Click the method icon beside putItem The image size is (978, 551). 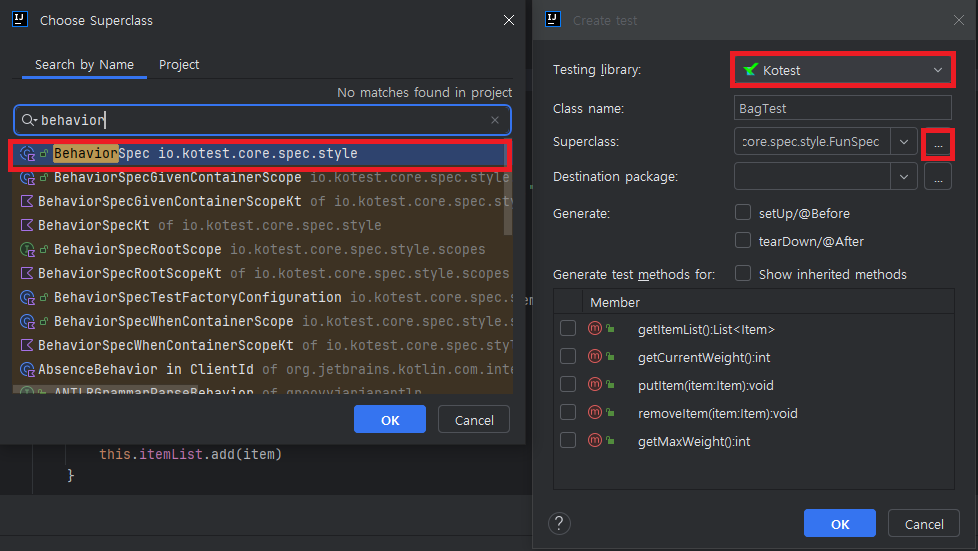click(595, 384)
